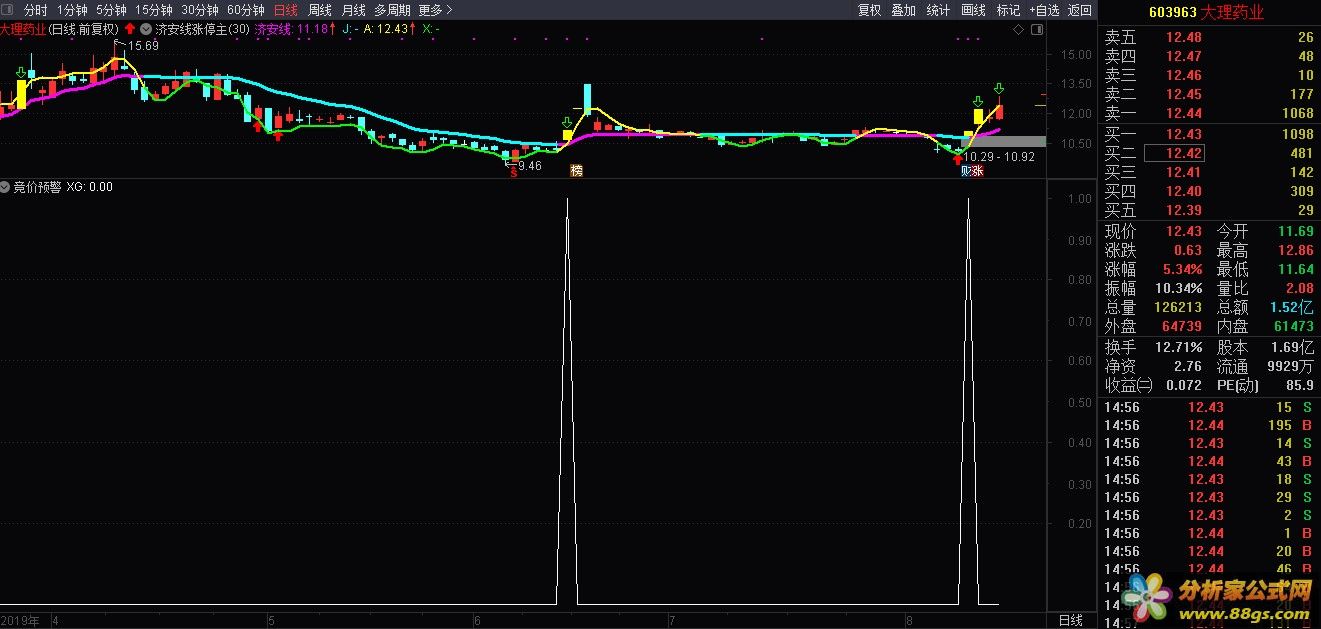Image resolution: width=1321 pixels, height=629 pixels.
Task: Click the 返回 back button
Action: [1080, 10]
